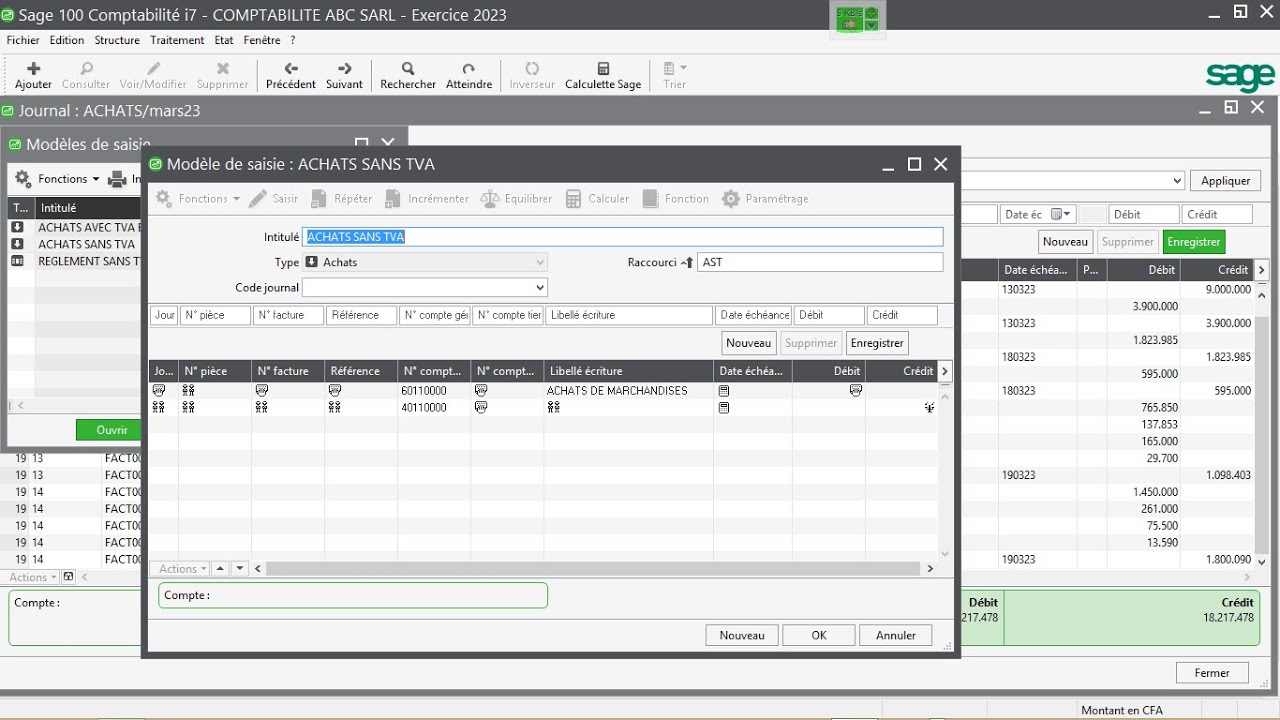Click the Atteindre toolbar icon

coord(469,69)
